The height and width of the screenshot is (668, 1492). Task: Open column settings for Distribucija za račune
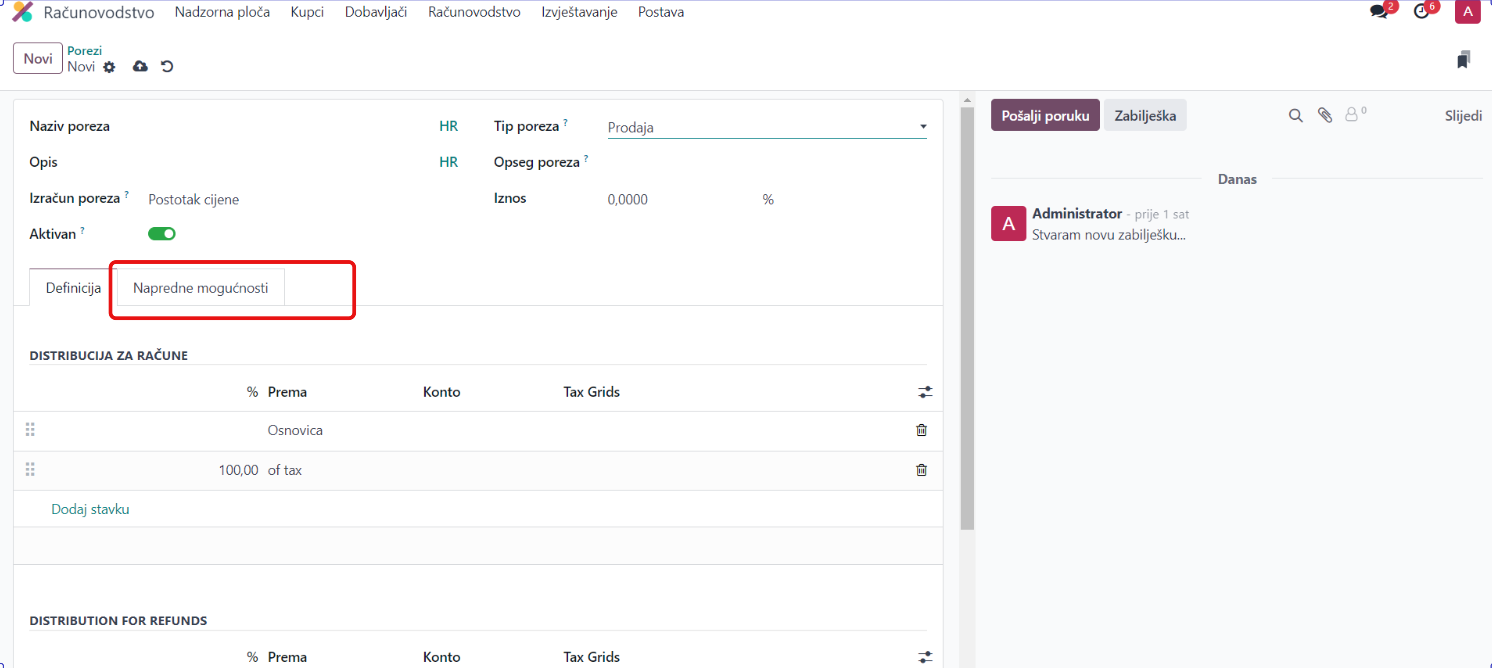click(x=924, y=392)
